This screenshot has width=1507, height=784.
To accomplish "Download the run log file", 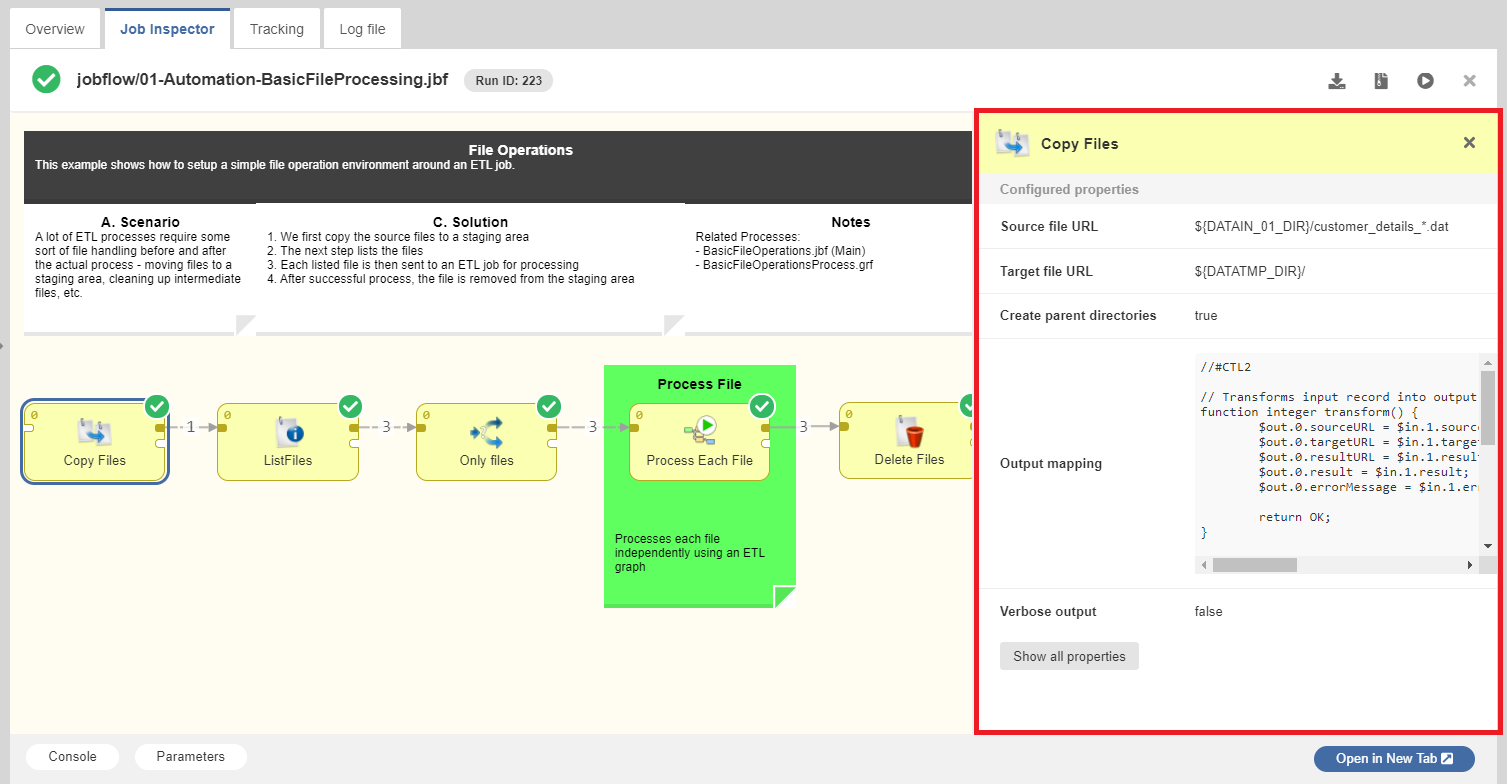I will click(x=1337, y=80).
